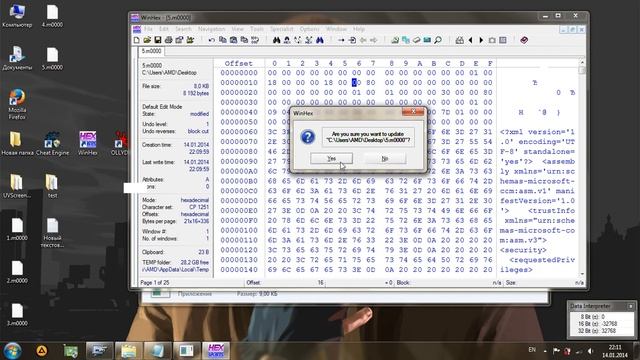Screen dimensions: 640x360
Task: Open the Tools menu
Action: coord(257,29)
